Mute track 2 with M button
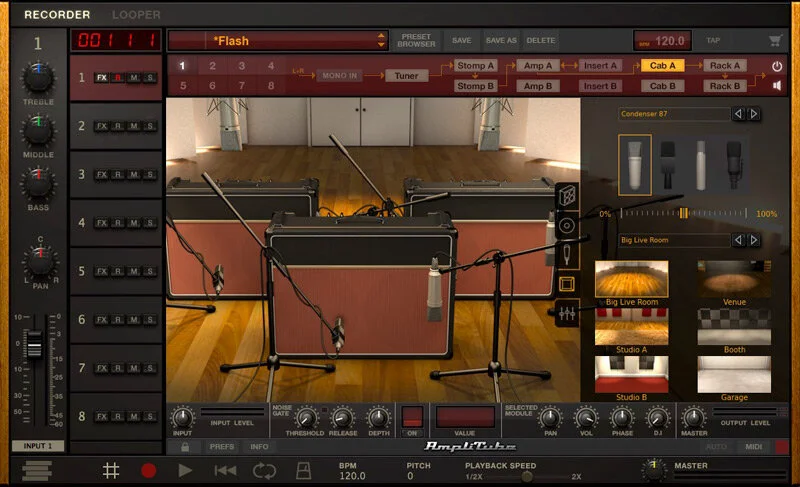The image size is (800, 487). pos(134,126)
